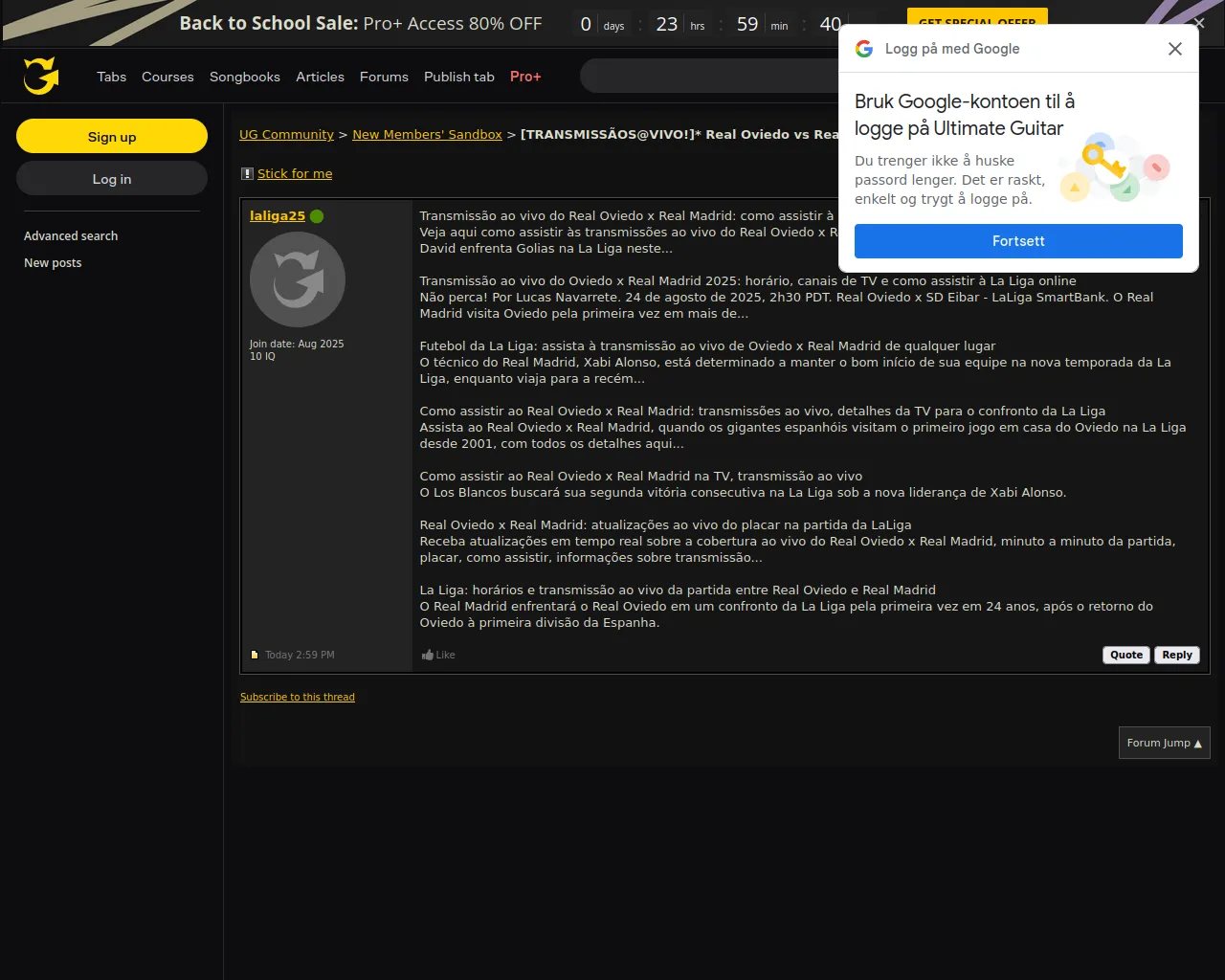
Task: Open the Publish tab page
Action: pyautogui.click(x=459, y=77)
